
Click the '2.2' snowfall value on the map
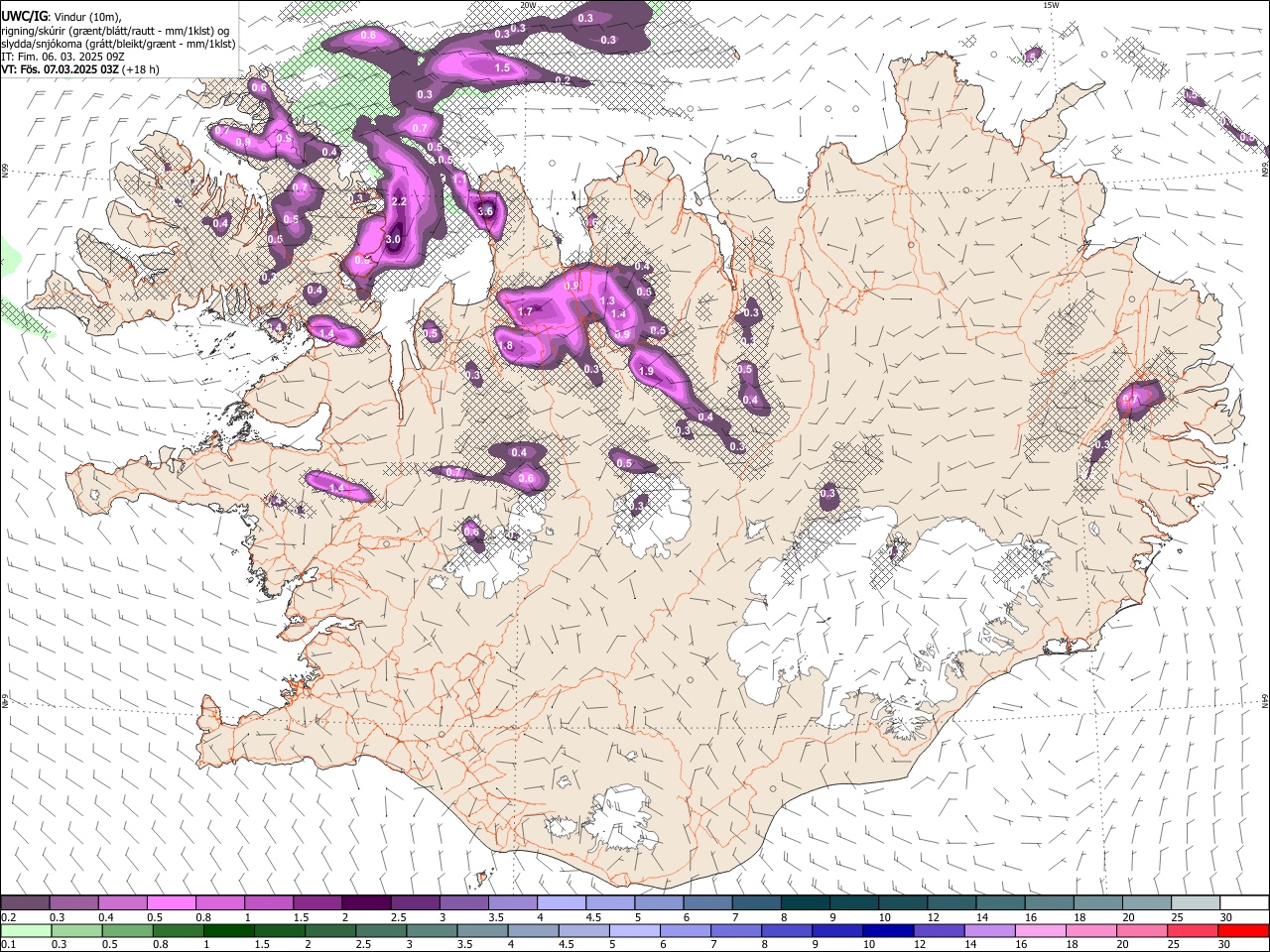coord(400,201)
